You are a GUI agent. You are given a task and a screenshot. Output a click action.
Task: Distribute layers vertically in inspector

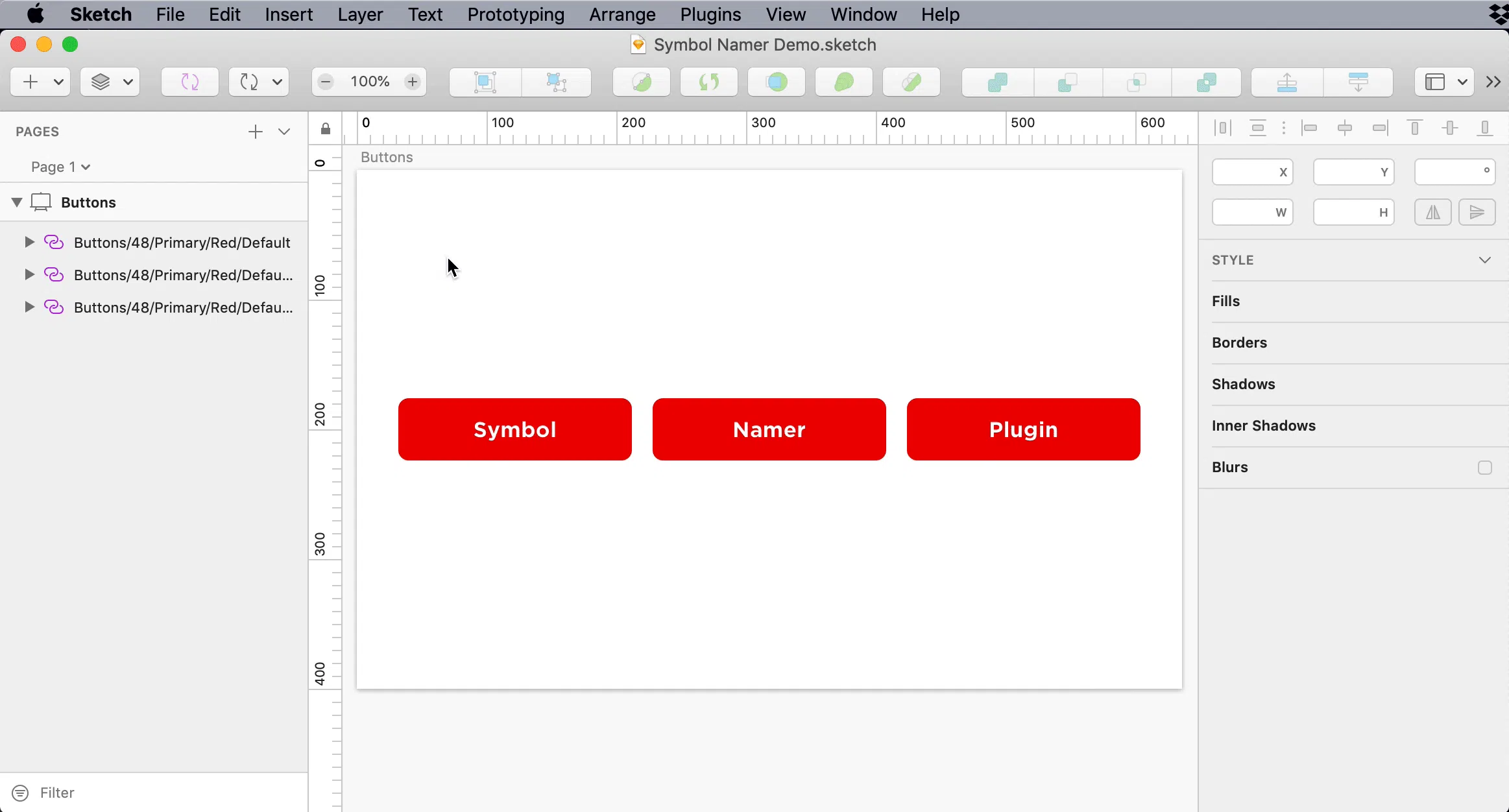pos(1258,128)
